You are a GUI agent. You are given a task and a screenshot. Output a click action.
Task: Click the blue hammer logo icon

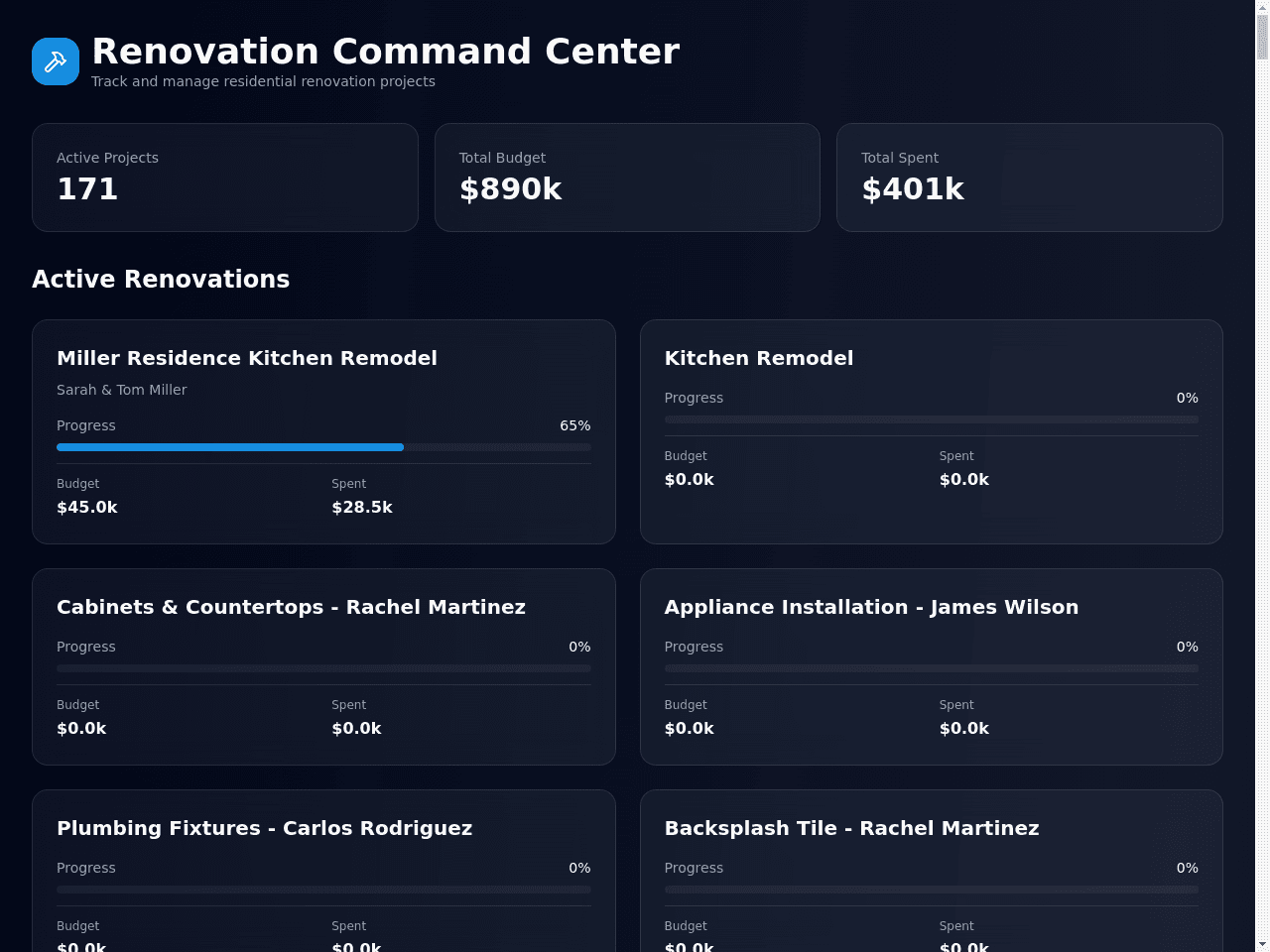[x=56, y=61]
